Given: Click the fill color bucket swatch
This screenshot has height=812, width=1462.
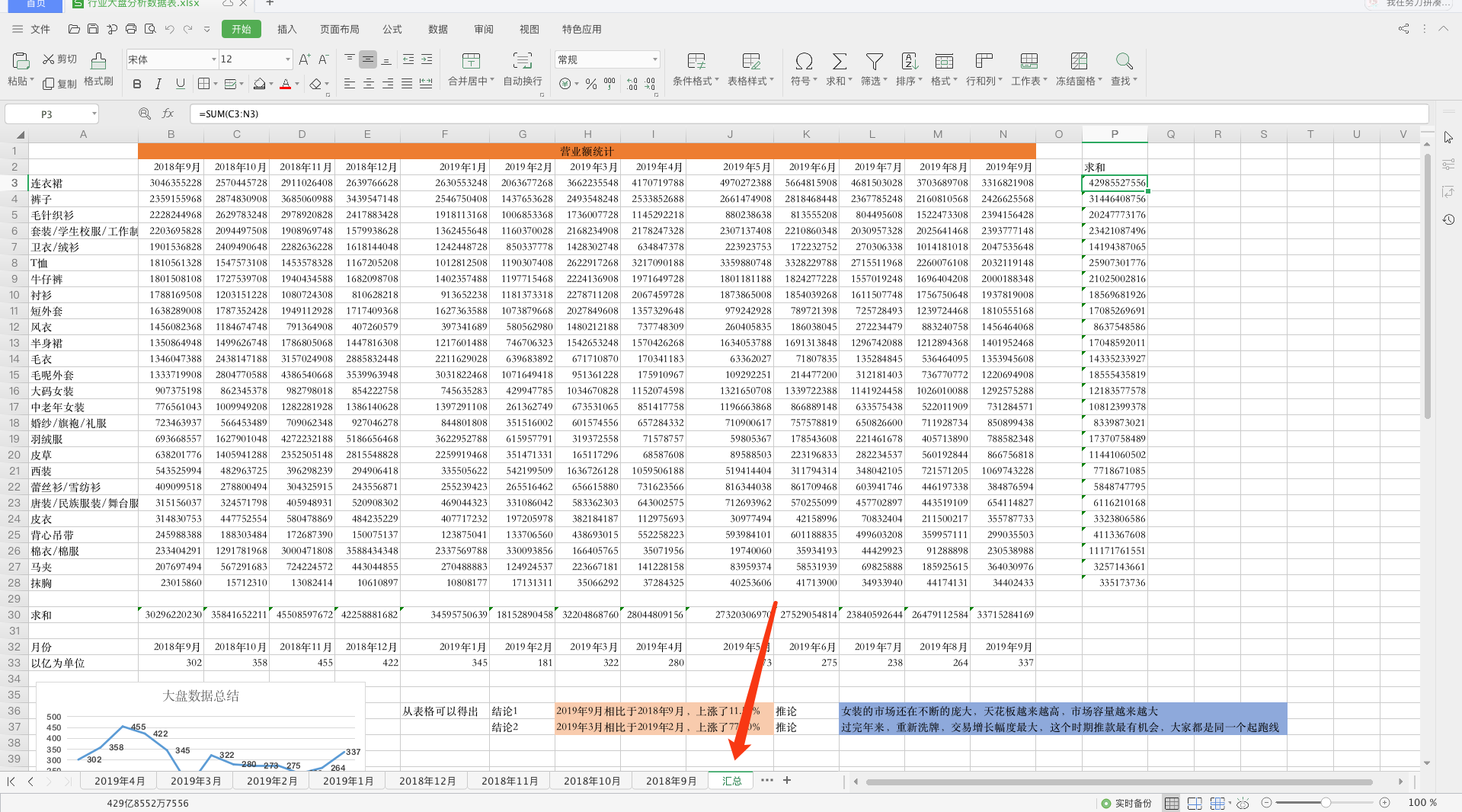Looking at the screenshot, I should tap(260, 84).
